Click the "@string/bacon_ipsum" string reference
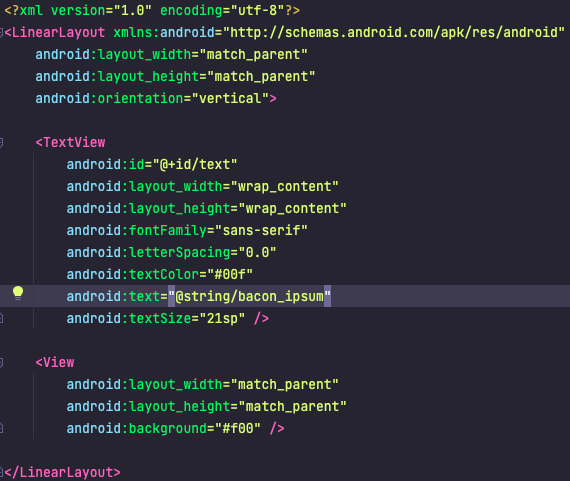 (x=249, y=297)
